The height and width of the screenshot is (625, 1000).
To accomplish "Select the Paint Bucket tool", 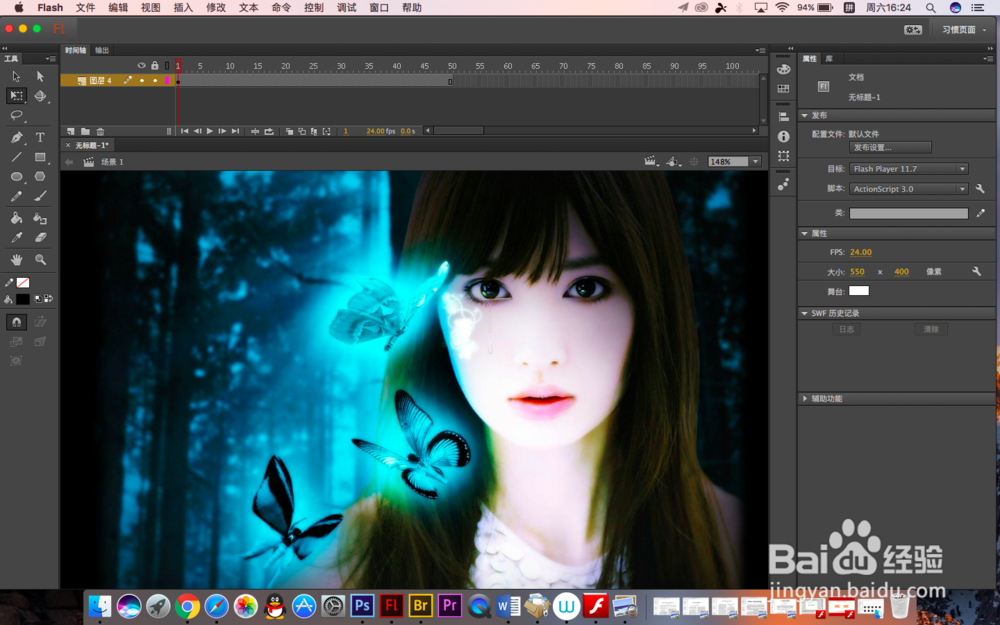I will tap(17, 218).
